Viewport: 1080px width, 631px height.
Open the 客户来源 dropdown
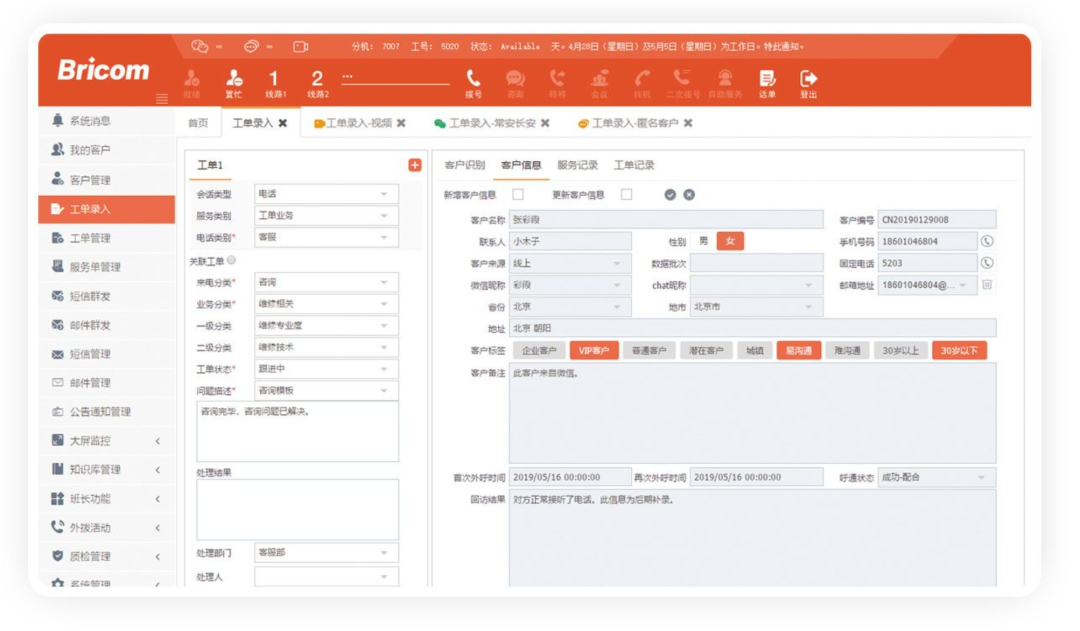pyautogui.click(x=570, y=263)
